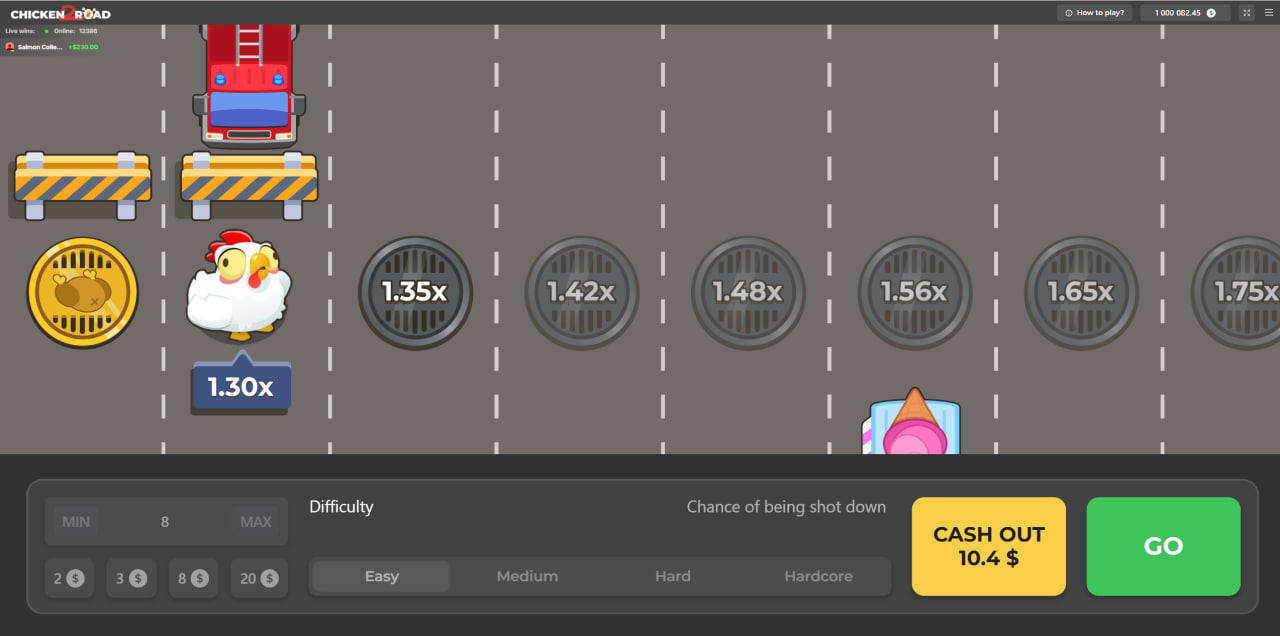Pick the 20 $ quick bet chip

[x=259, y=578]
